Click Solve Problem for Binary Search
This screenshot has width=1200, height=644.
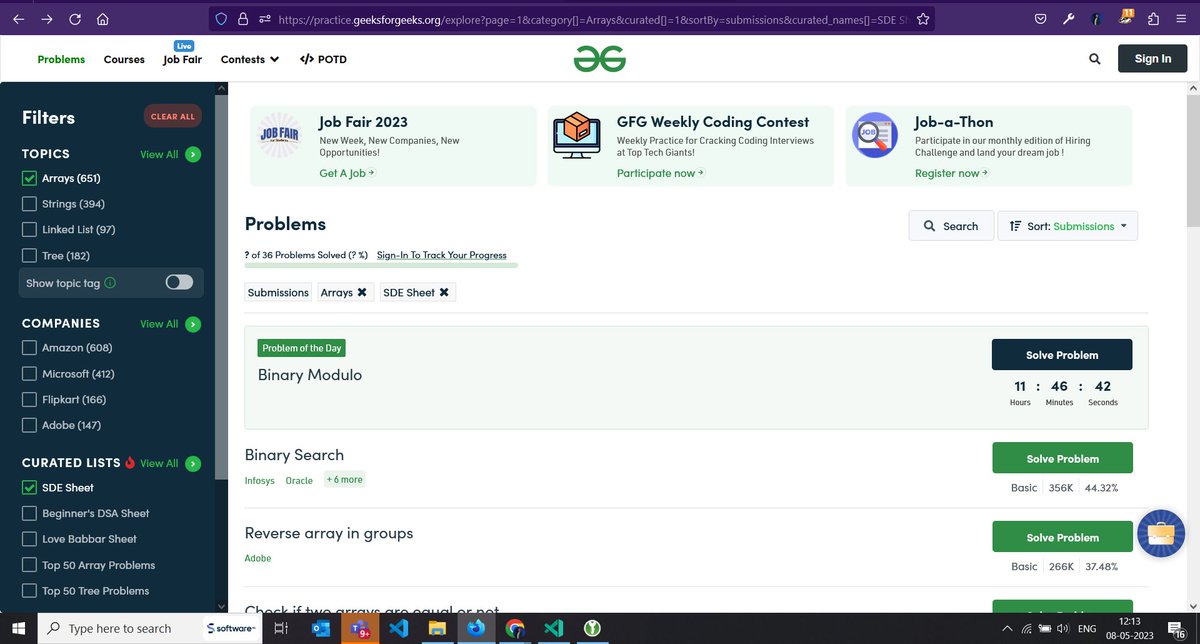[x=1062, y=458]
